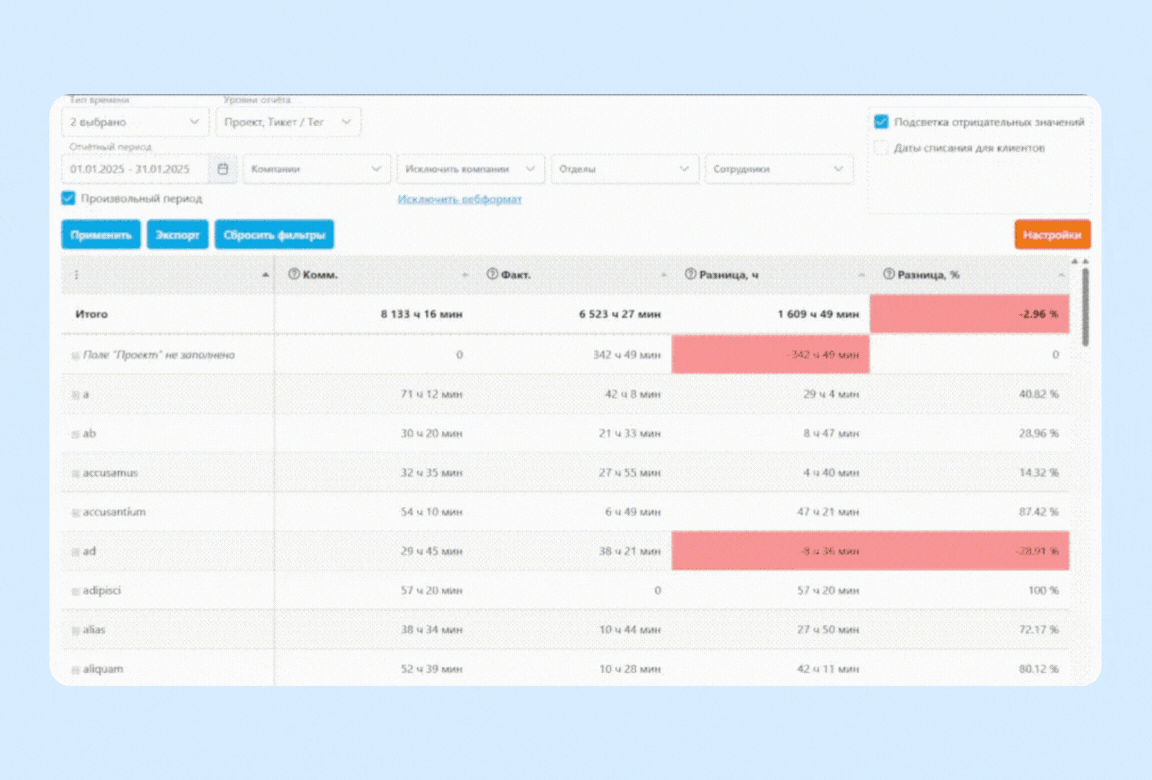Image resolution: width=1152 pixels, height=780 pixels.
Task: Open the three-dot column menu in table header
Action: 76,275
